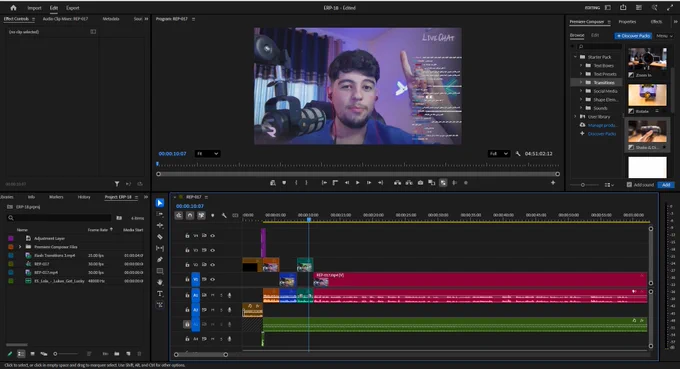Open the Export tab in top bar
Viewport: 680px width, 369px height.
coord(72,8)
